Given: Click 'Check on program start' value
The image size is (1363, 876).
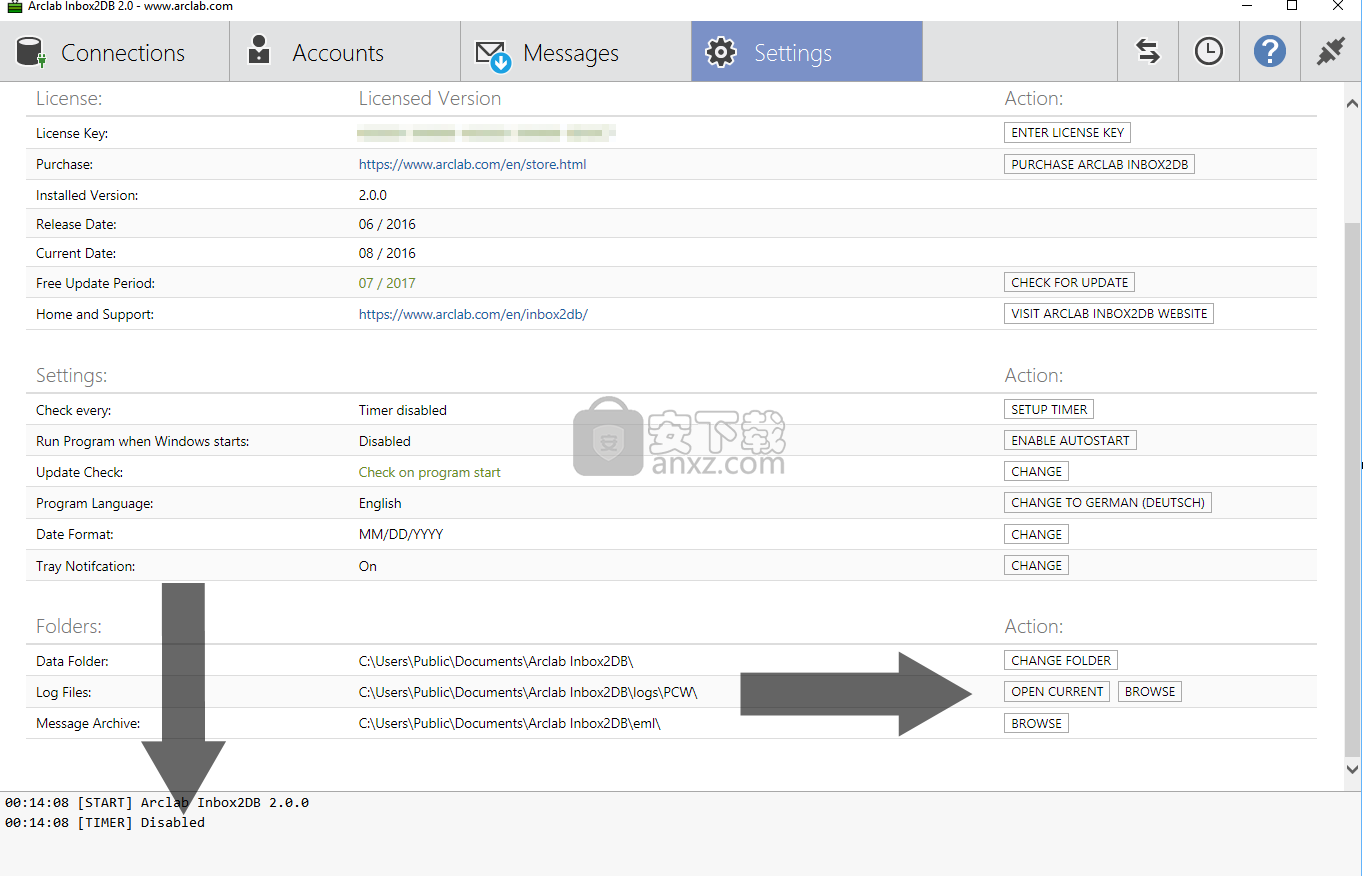Looking at the screenshot, I should pos(430,472).
